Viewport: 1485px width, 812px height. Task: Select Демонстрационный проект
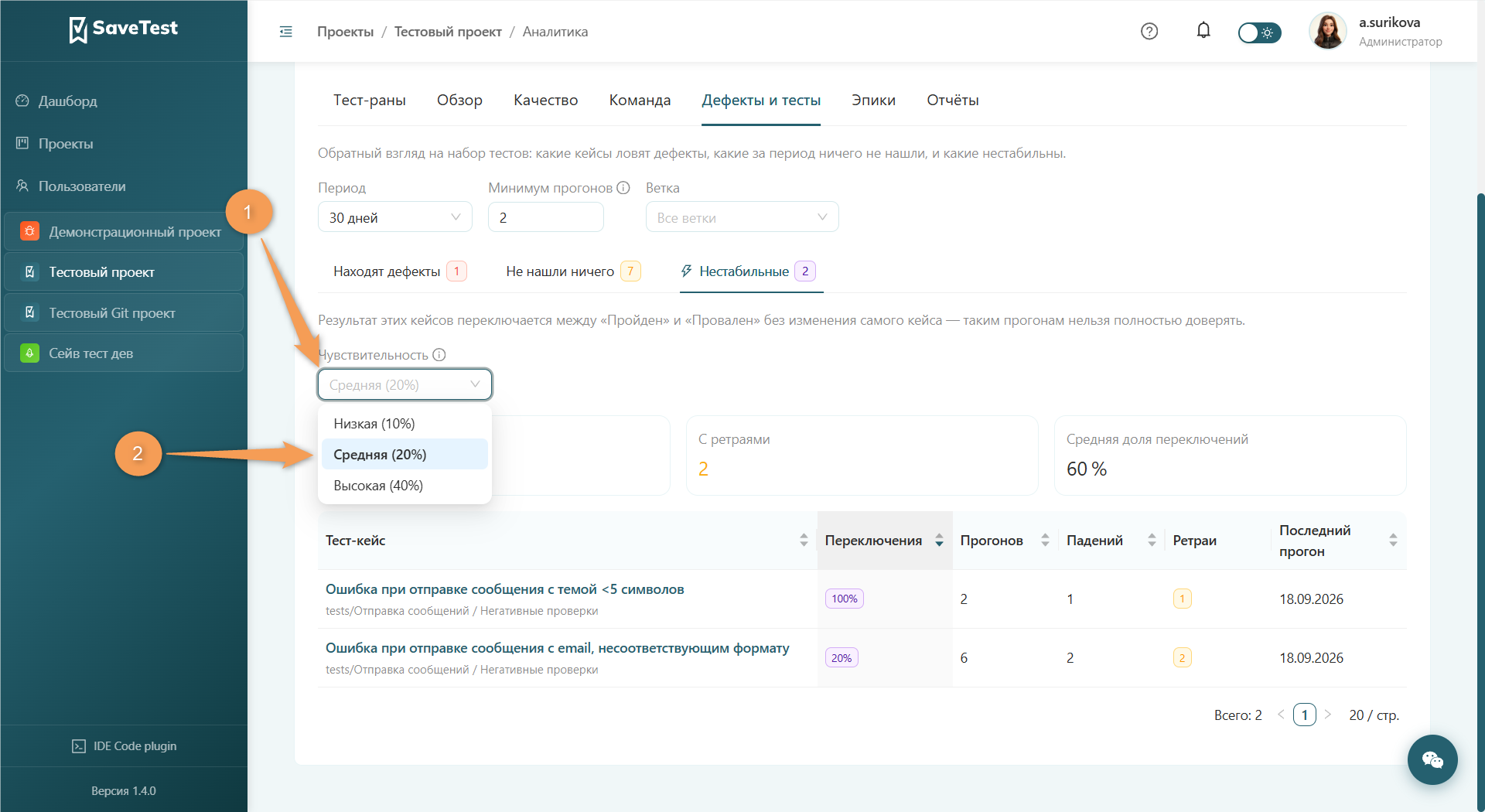(124, 231)
